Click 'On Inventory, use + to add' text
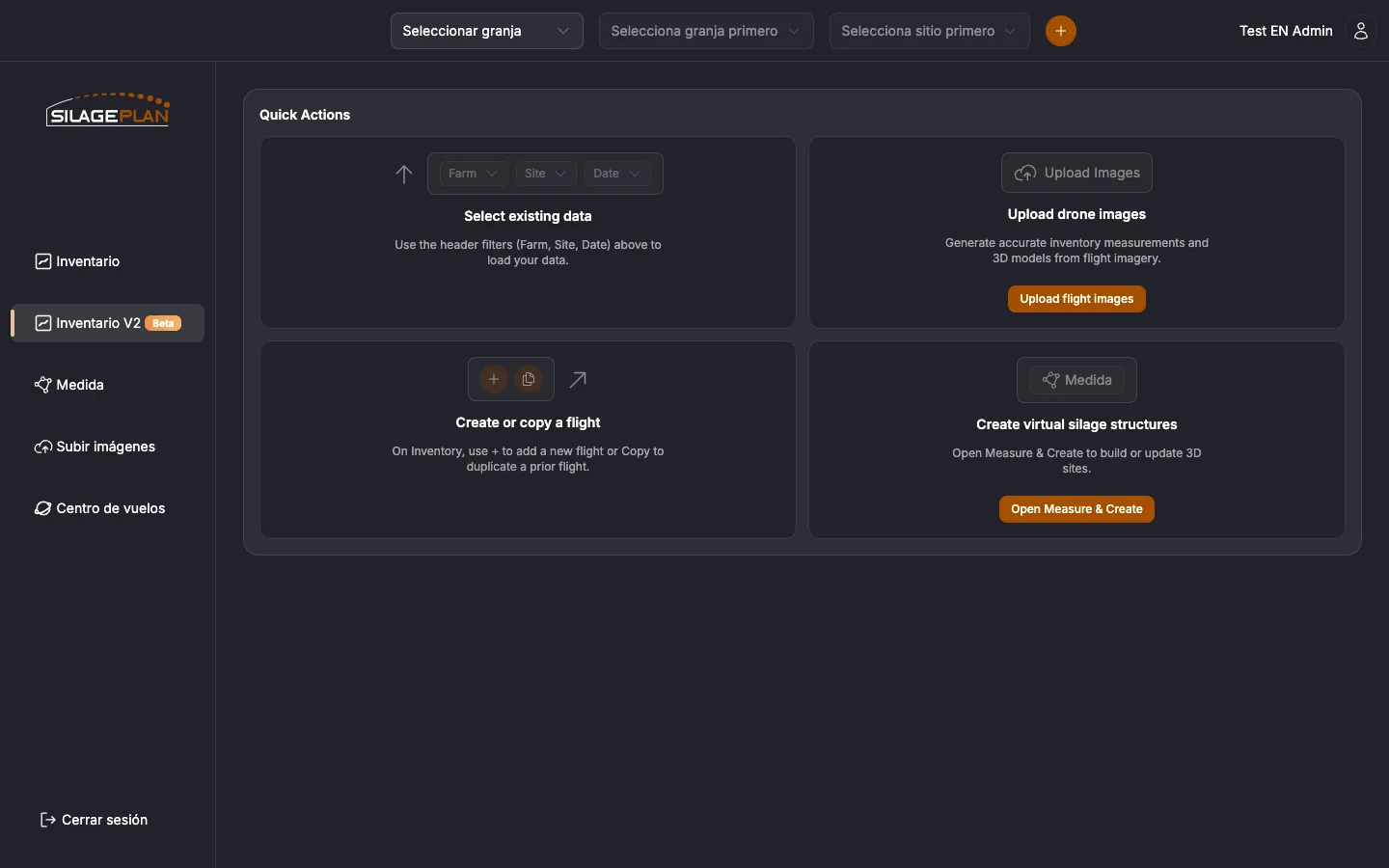Image resolution: width=1389 pixels, height=868 pixels. [528, 459]
